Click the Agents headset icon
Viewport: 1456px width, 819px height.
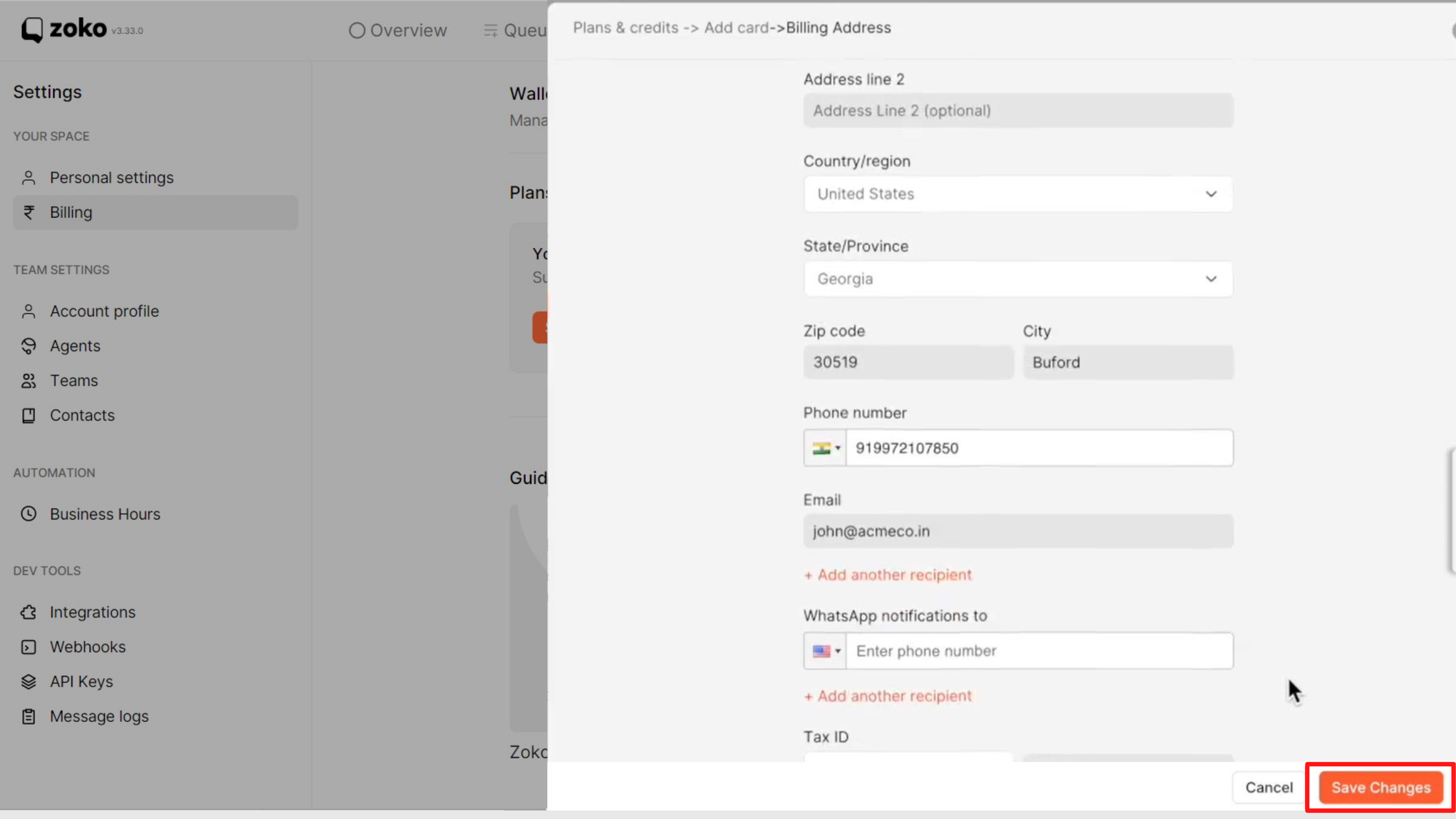point(28,346)
